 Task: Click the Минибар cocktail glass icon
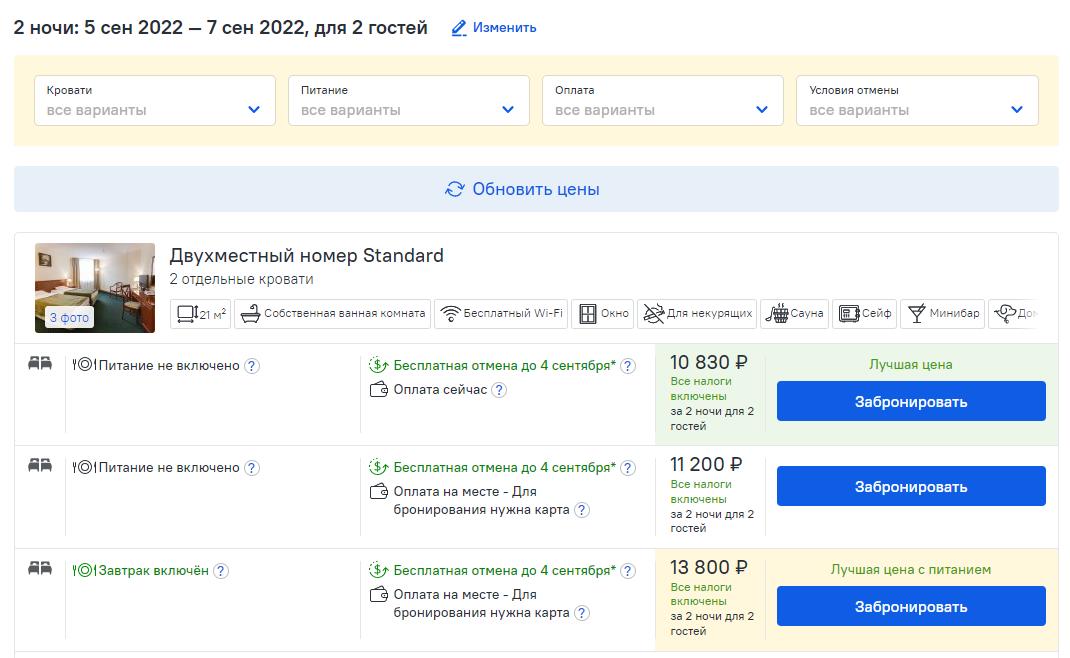click(x=915, y=313)
